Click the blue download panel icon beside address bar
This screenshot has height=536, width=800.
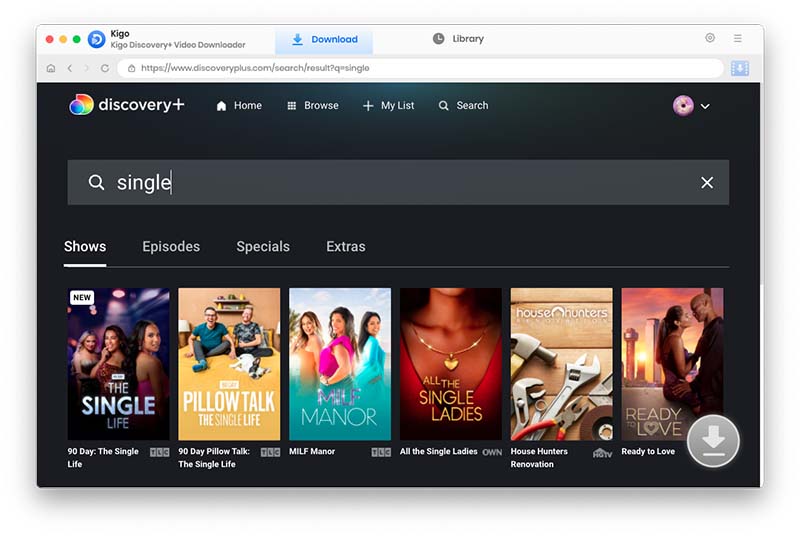pyautogui.click(x=740, y=68)
